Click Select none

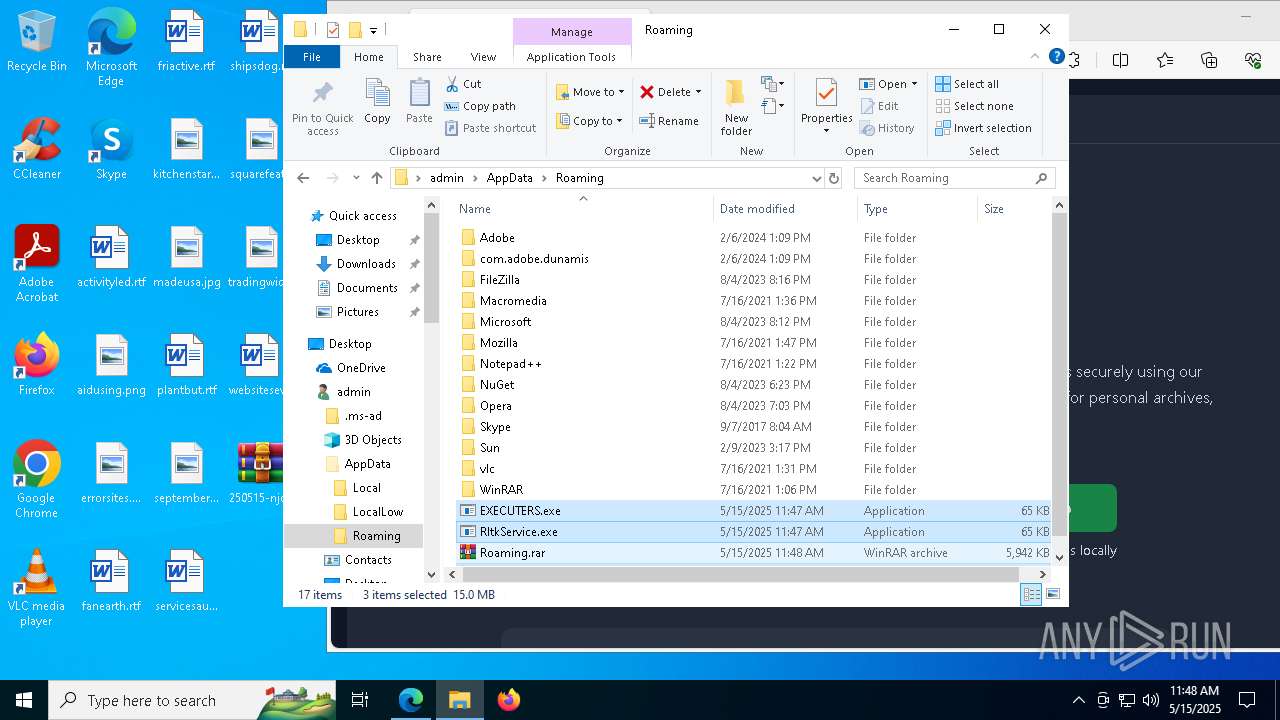974,106
